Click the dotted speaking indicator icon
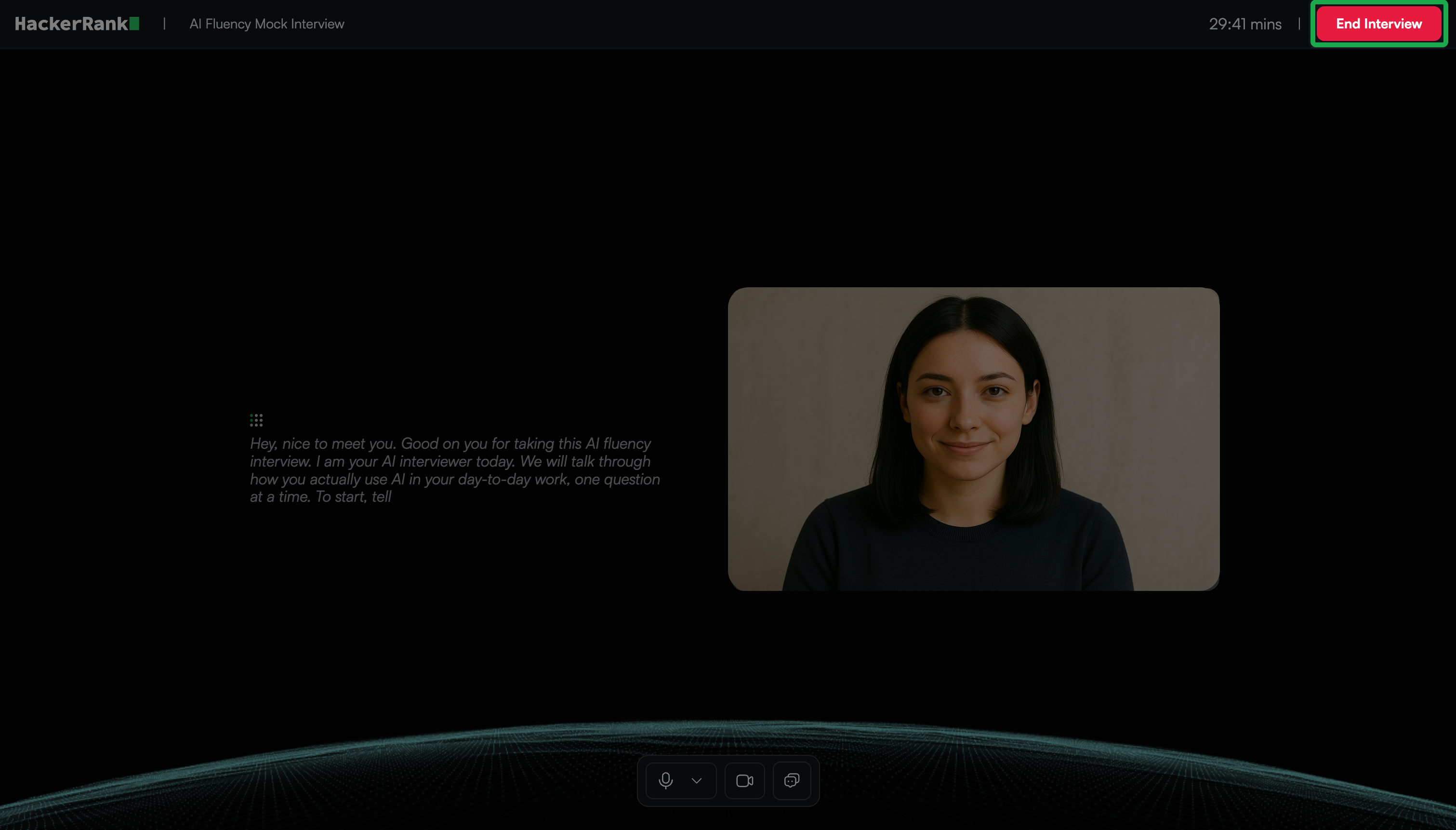Screen dimensions: 1456x830 tap(256, 420)
